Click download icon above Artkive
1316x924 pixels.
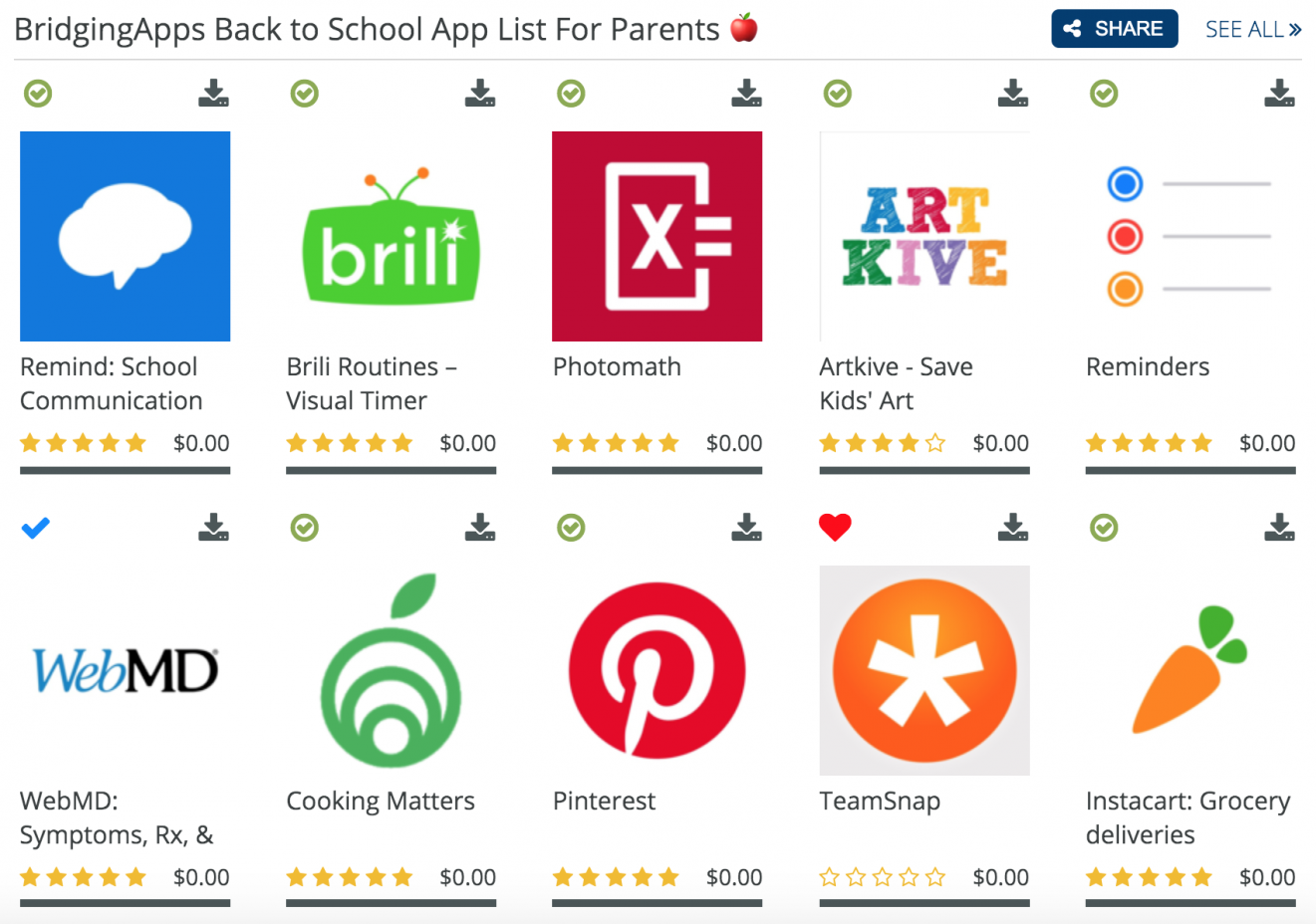point(1013,94)
